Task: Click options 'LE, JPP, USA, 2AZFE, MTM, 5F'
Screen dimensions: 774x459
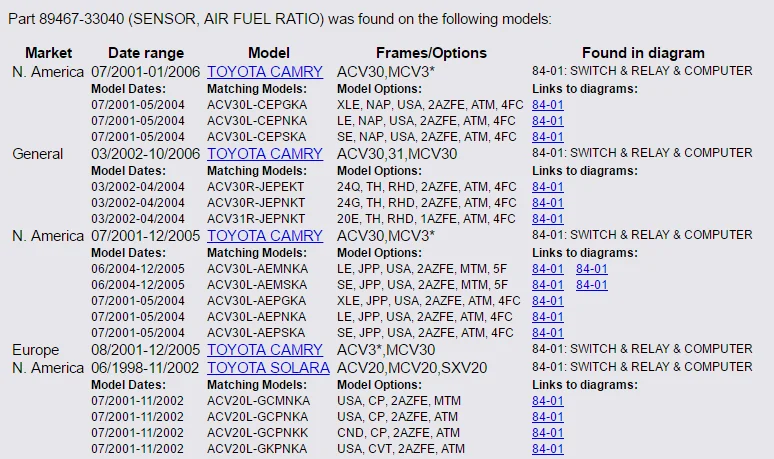Action: [x=422, y=269]
